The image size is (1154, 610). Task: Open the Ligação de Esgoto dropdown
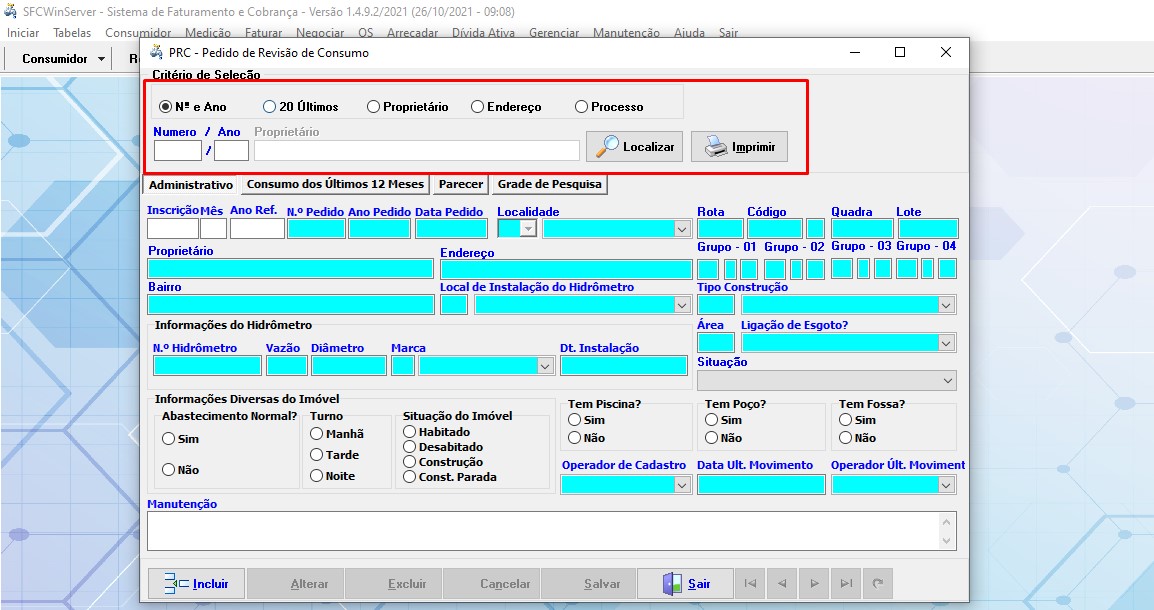point(946,343)
